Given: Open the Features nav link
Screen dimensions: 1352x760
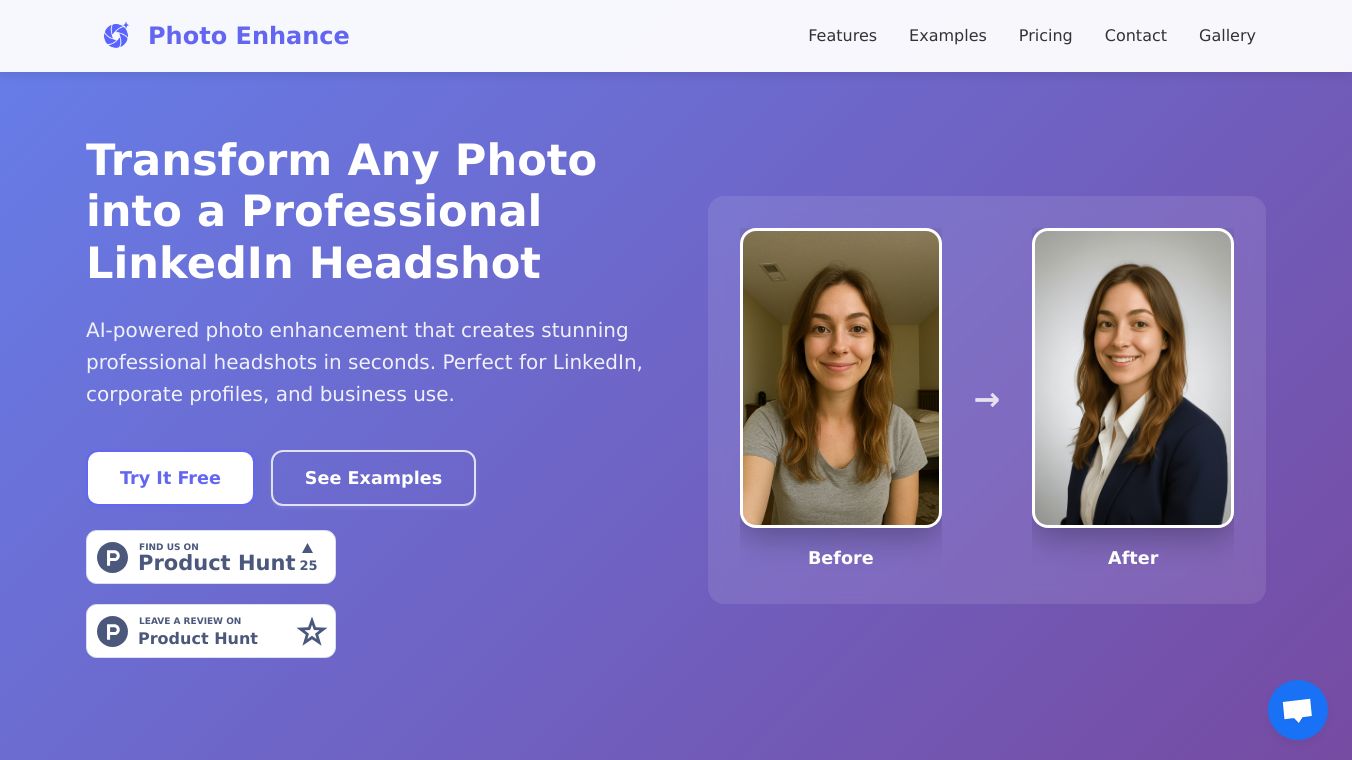Looking at the screenshot, I should [842, 36].
